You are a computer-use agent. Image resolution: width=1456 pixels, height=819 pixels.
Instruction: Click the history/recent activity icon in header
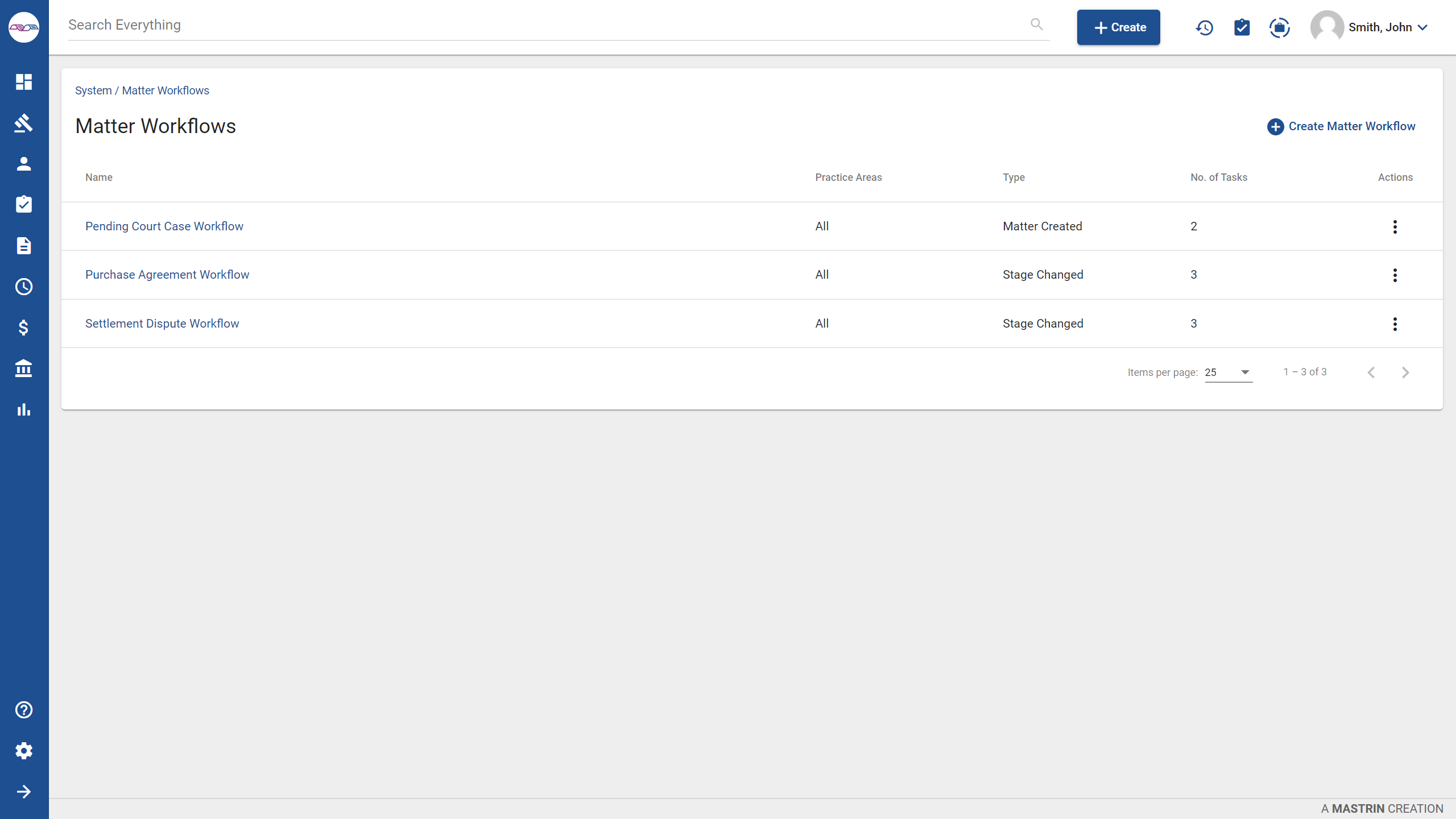(1204, 27)
